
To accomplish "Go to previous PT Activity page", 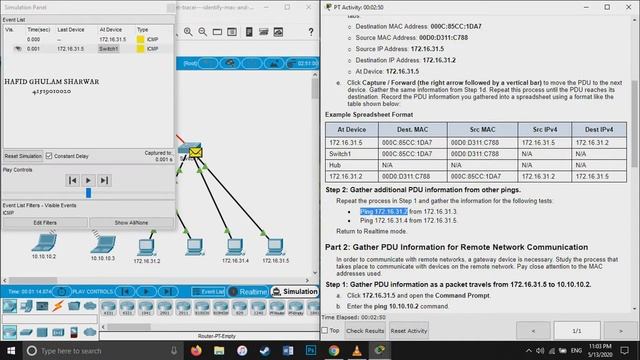I will pos(533,331).
